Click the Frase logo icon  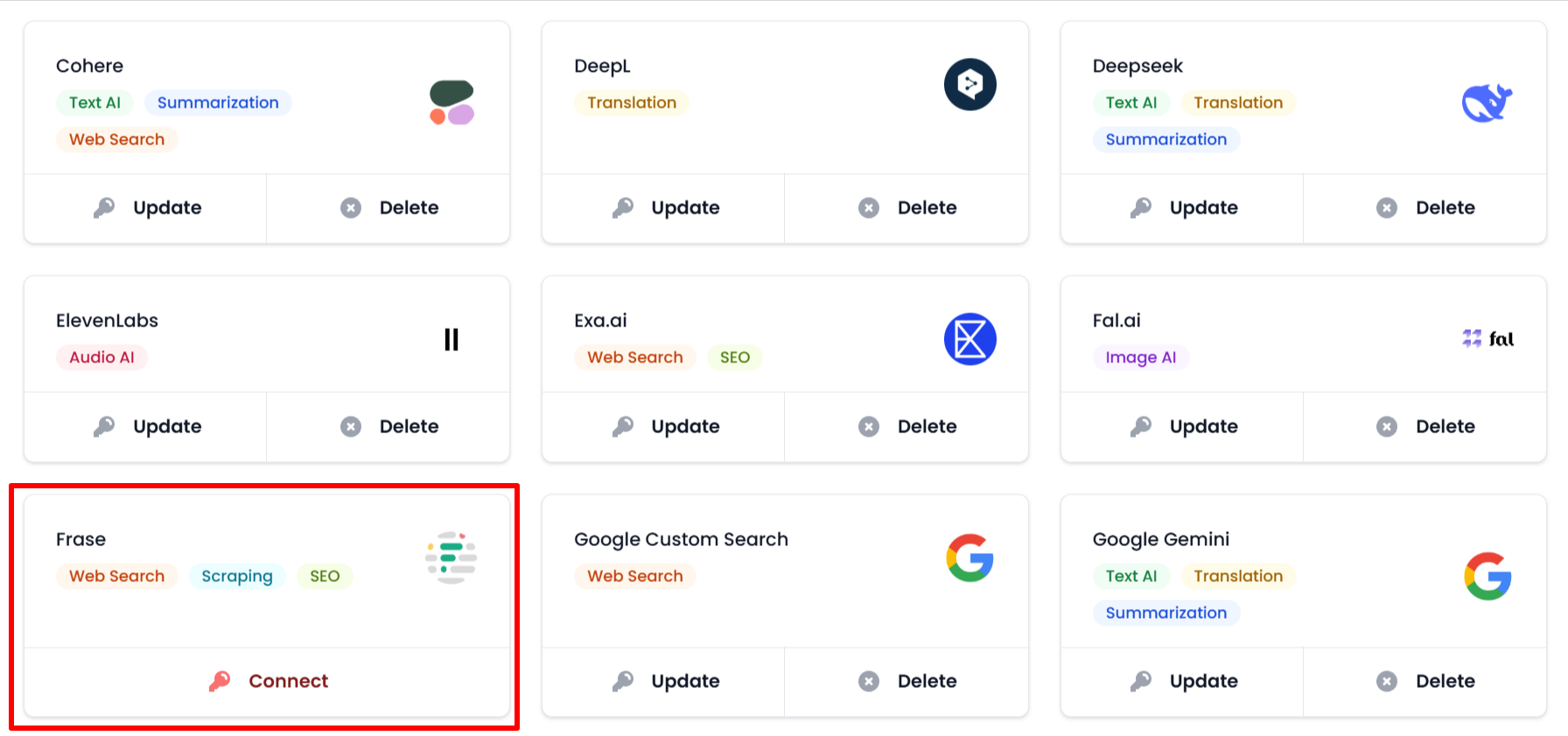pos(451,557)
